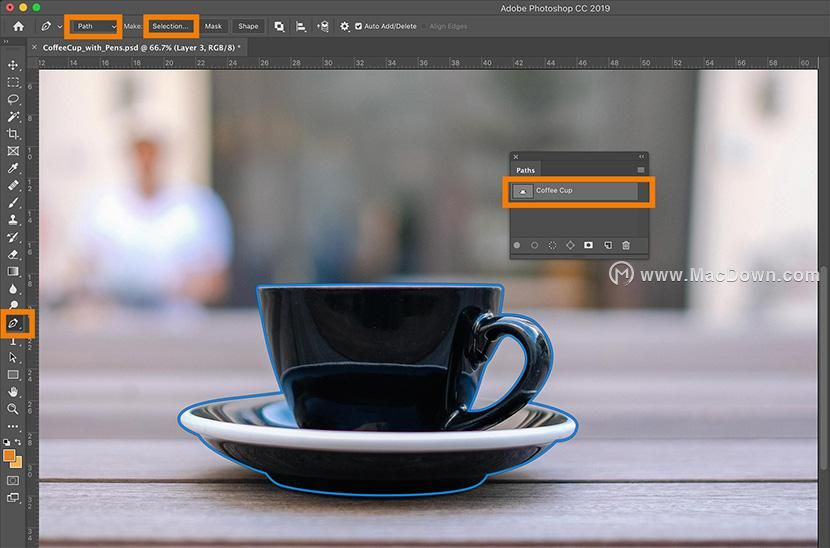This screenshot has height=548, width=830.
Task: Switch to the CoffeeCup_with_Pens.psd document tab
Action: point(140,47)
